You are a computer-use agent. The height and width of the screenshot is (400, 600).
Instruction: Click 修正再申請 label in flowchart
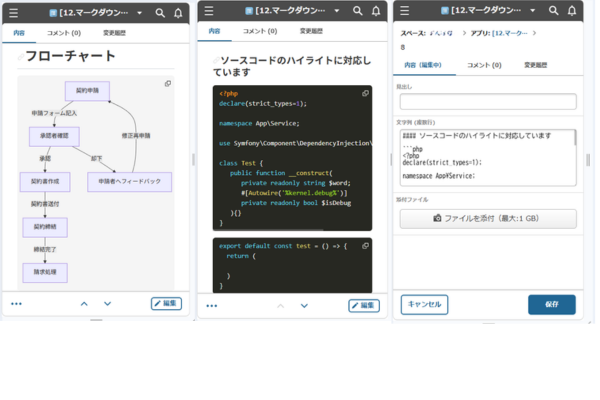(x=136, y=136)
